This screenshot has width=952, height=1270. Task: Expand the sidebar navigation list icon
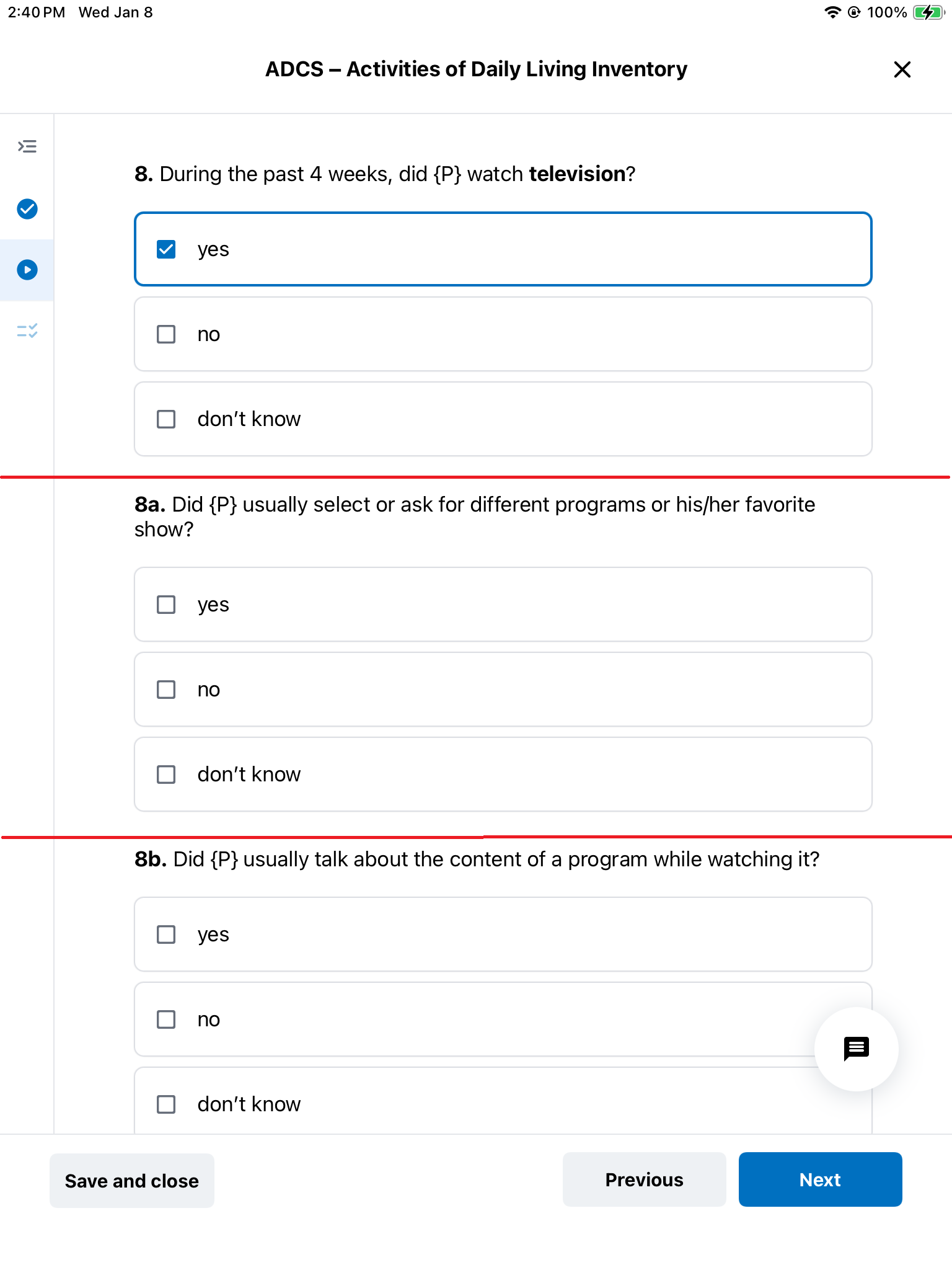27,147
